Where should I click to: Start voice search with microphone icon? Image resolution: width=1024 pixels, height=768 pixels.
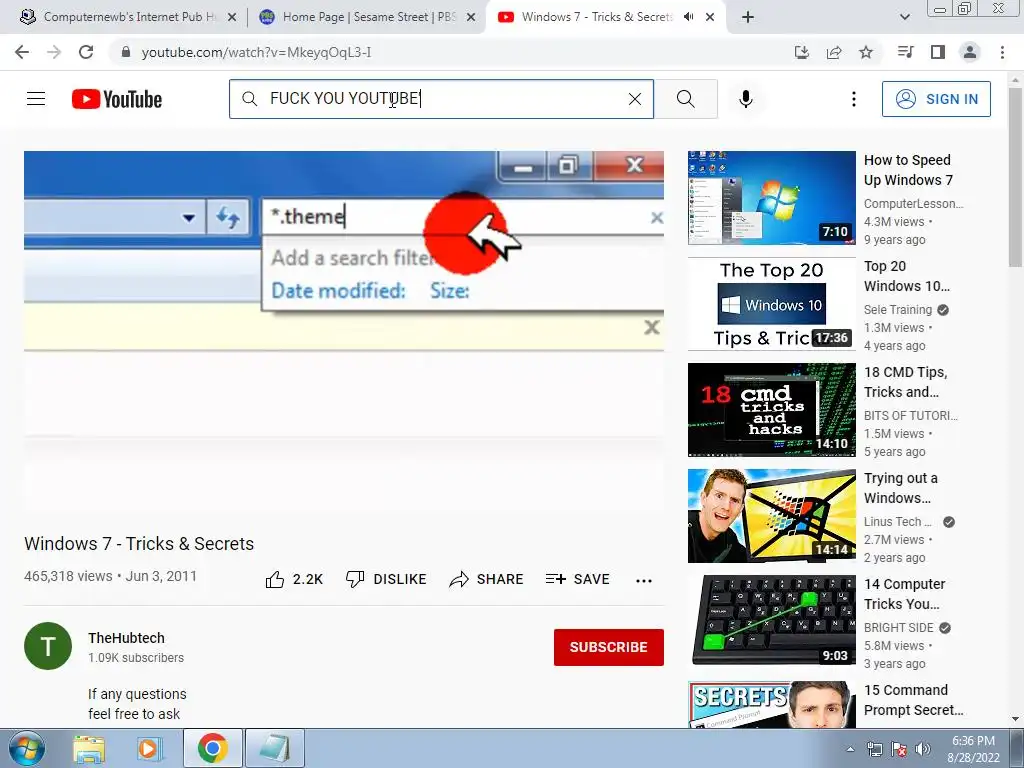point(746,99)
